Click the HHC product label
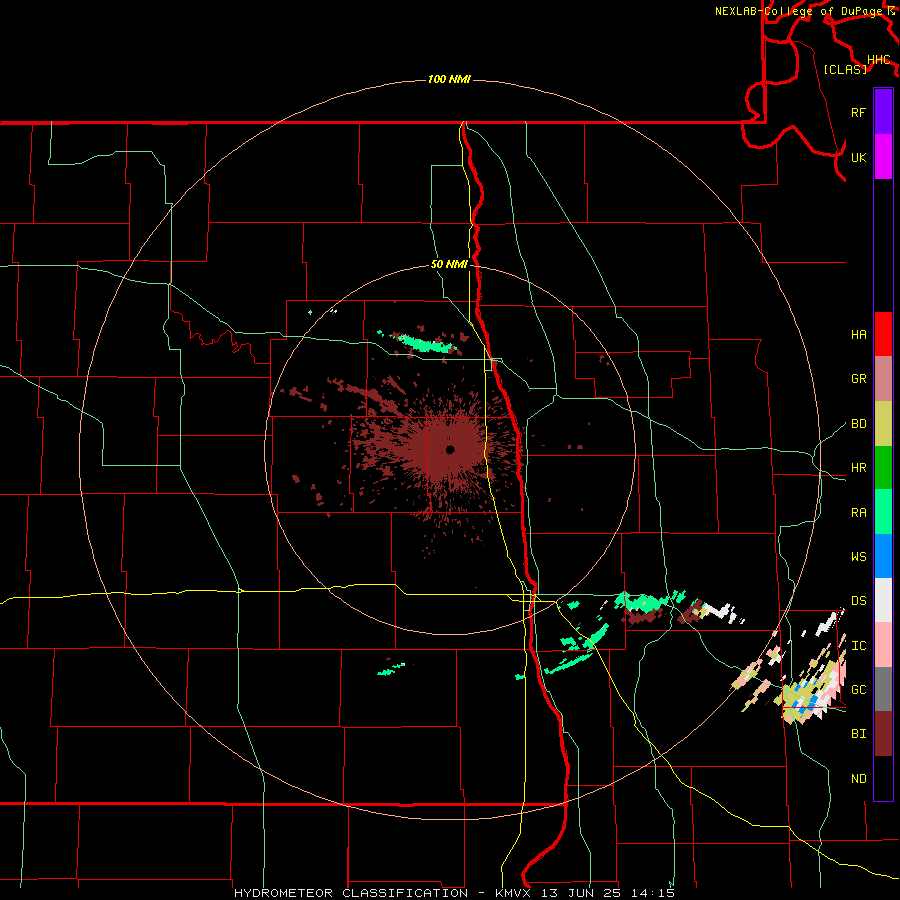The width and height of the screenshot is (900, 900). [x=879, y=60]
